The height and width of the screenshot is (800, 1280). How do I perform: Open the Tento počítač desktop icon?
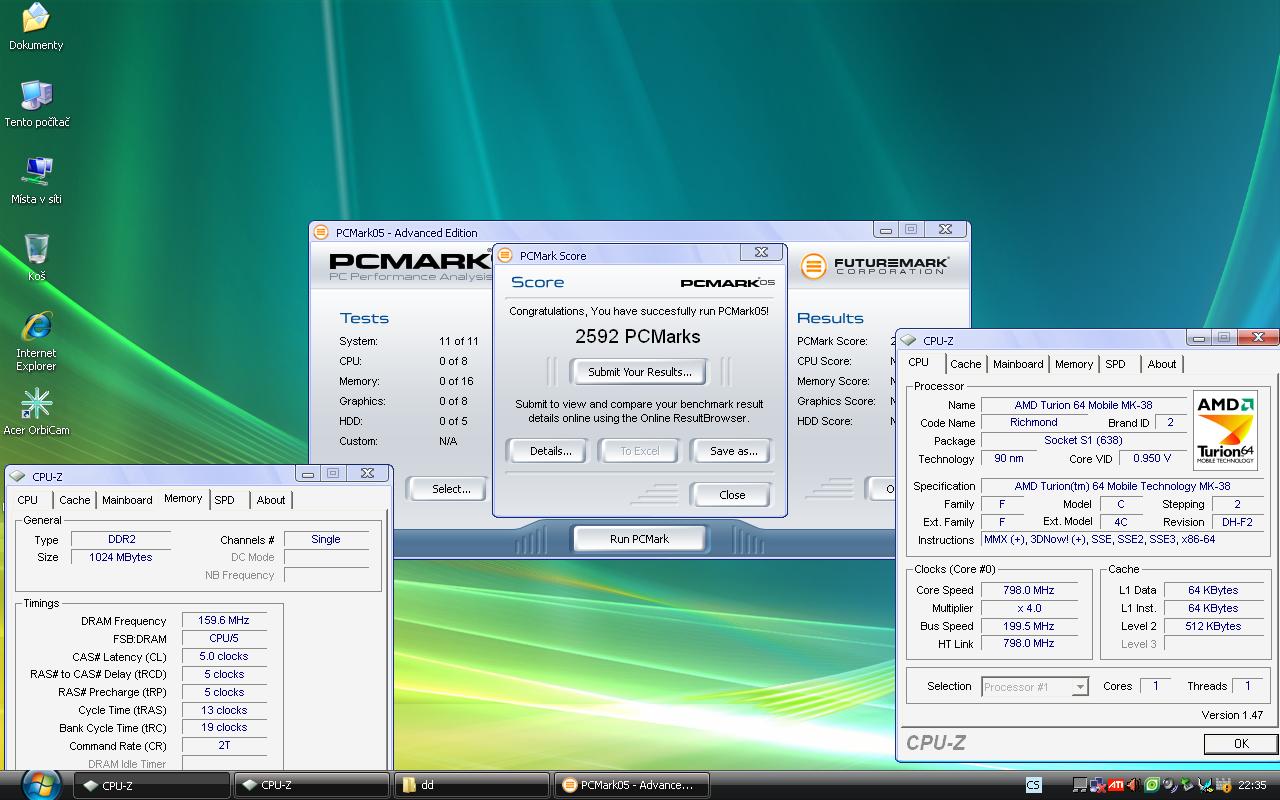tap(37, 105)
